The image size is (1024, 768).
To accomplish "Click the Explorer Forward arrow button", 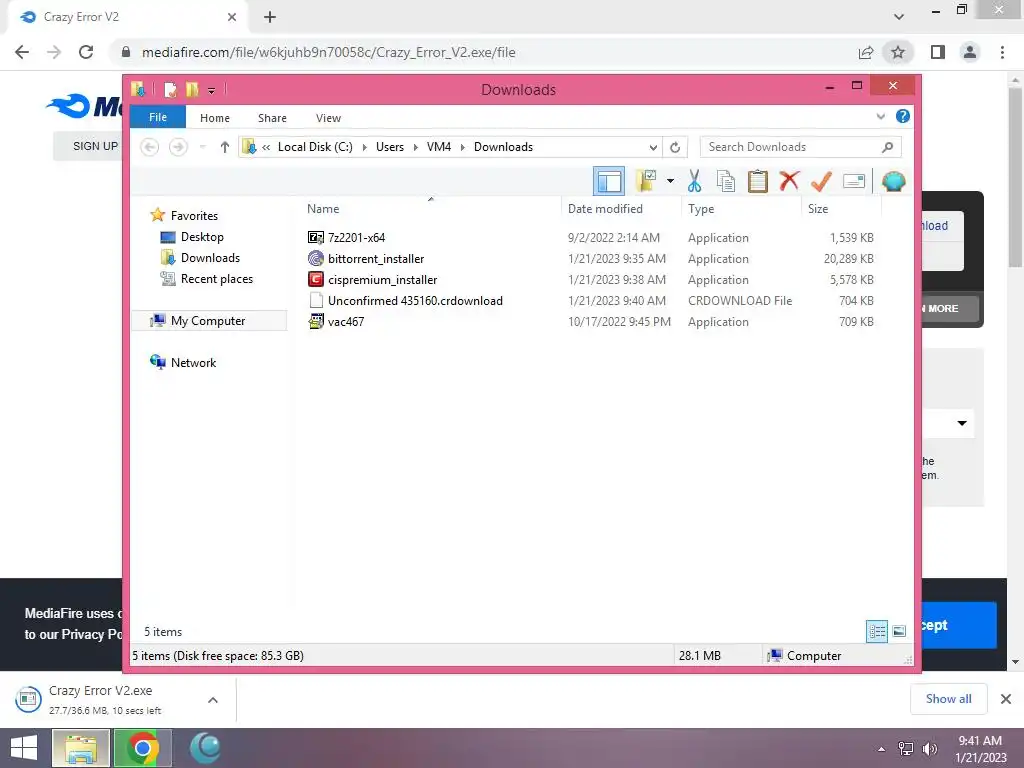I will (x=178, y=147).
